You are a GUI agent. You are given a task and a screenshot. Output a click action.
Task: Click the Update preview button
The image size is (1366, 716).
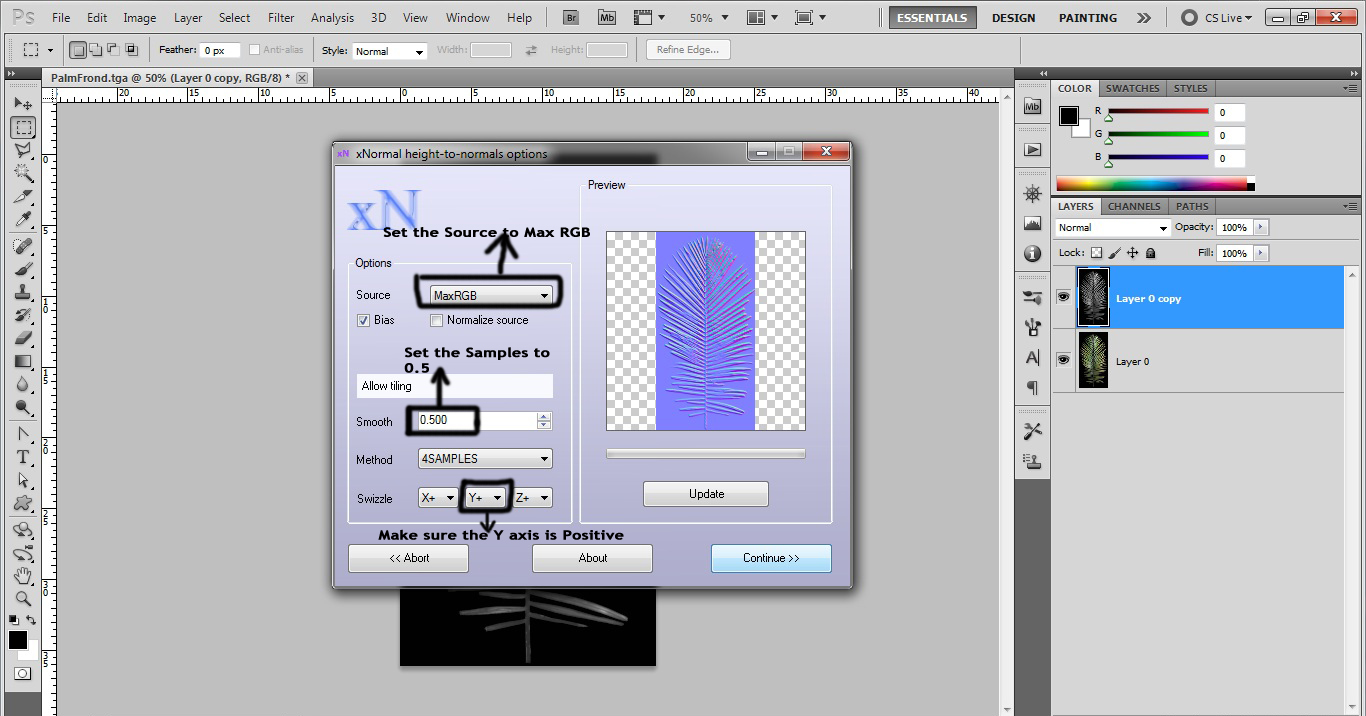point(706,494)
